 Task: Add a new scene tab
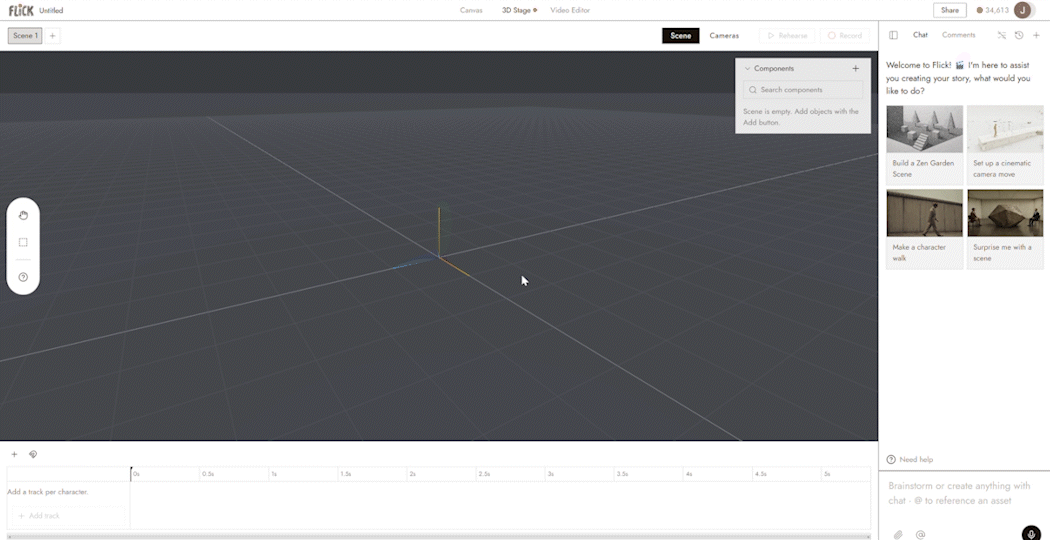pos(52,36)
